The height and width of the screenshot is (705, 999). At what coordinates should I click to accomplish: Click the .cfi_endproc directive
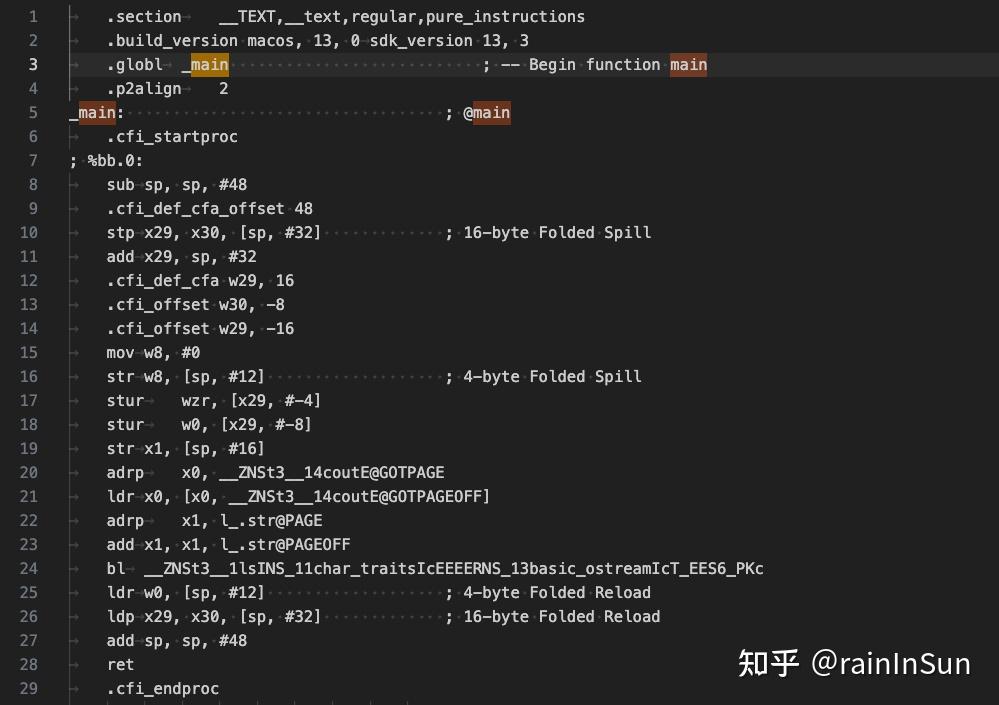coord(163,689)
